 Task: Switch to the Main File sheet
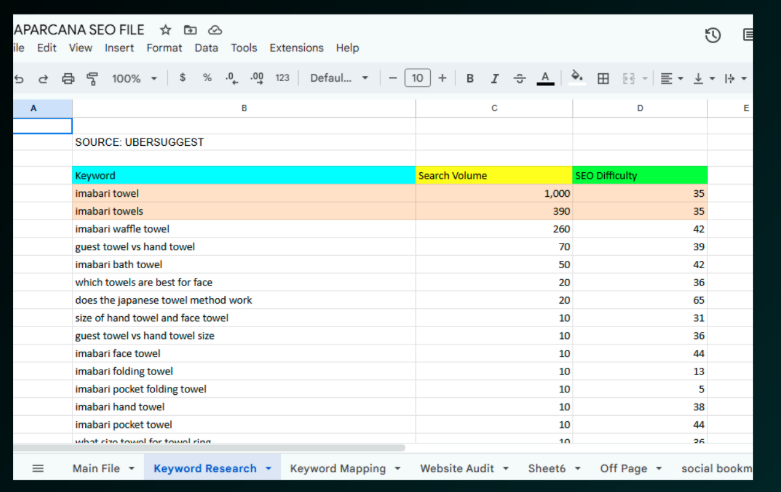(96, 468)
